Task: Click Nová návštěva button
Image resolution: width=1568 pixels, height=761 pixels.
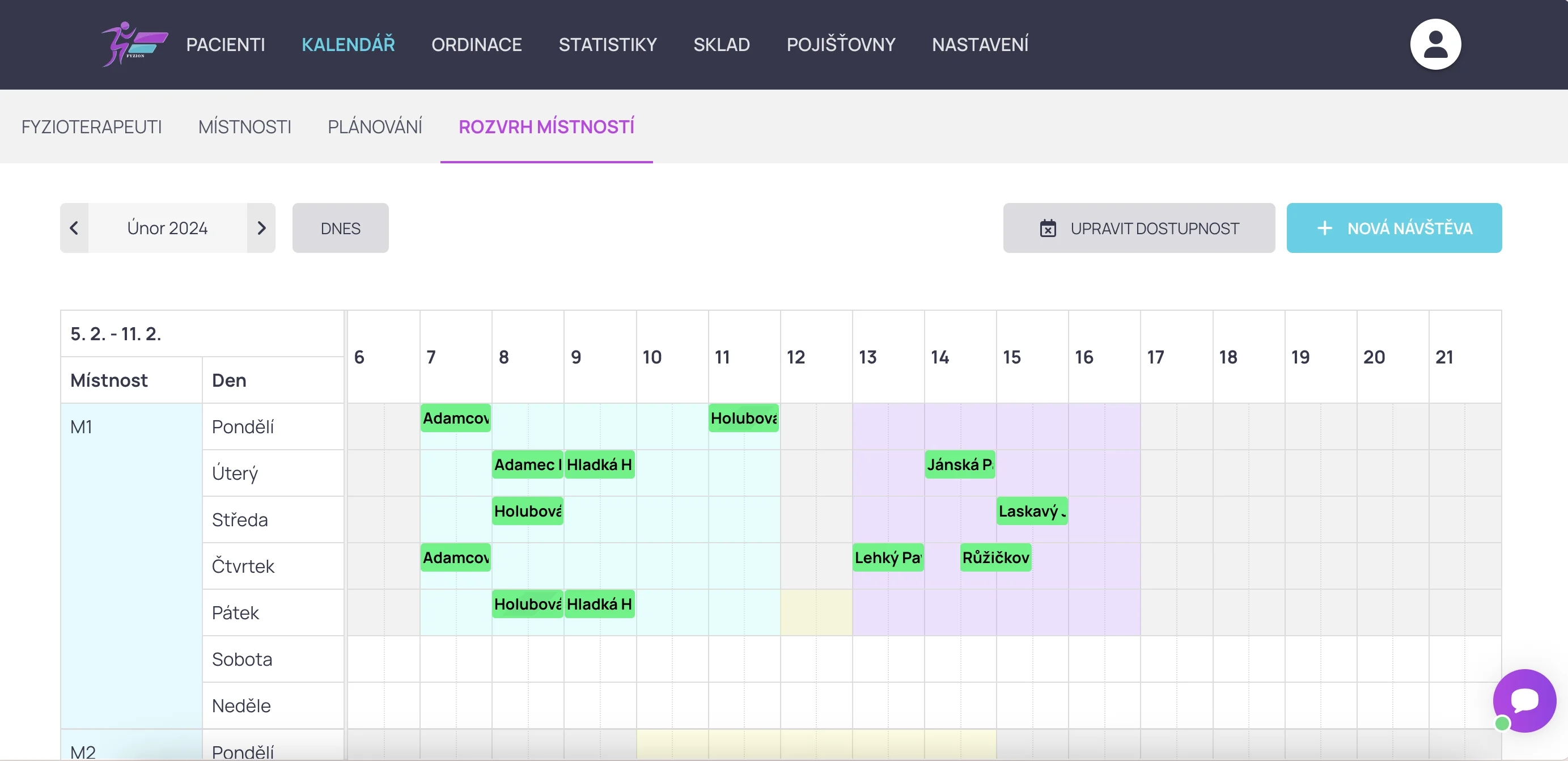Action: click(x=1393, y=229)
